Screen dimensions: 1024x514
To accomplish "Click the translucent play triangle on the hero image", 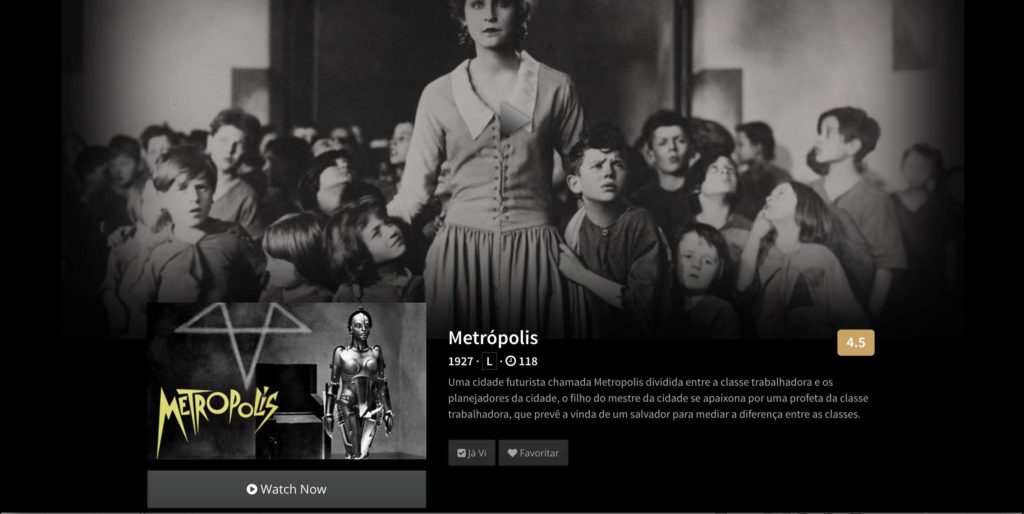I will tap(514, 120).
